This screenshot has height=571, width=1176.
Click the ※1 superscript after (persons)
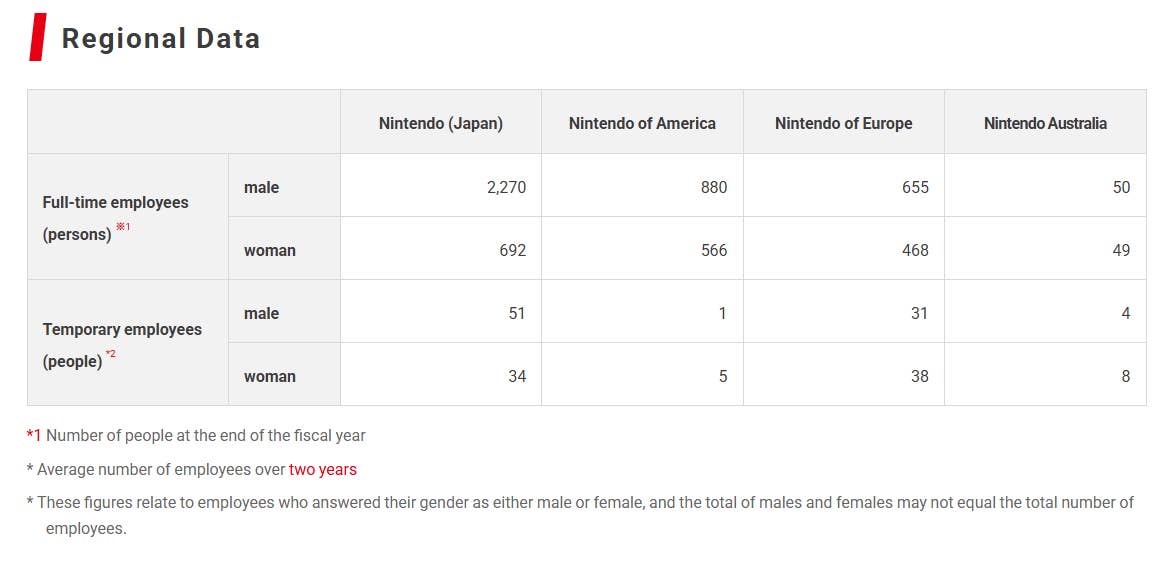123,227
